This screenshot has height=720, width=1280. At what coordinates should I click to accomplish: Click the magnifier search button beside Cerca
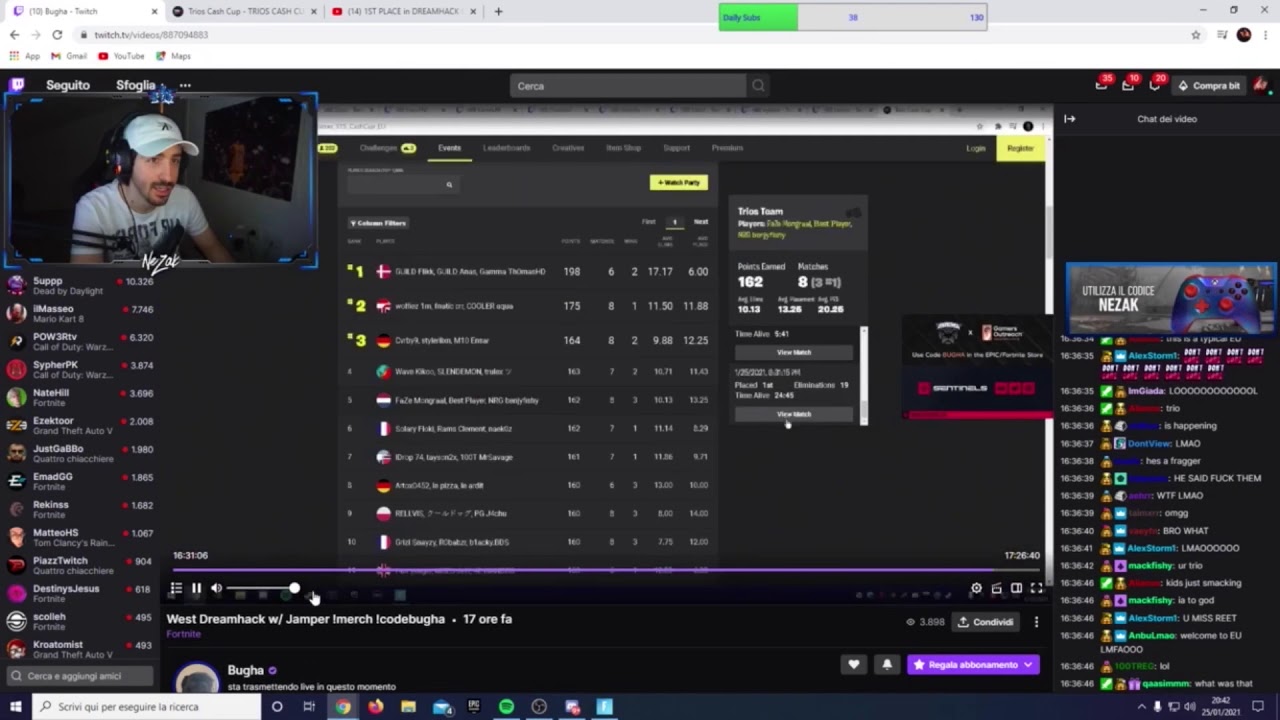coord(758,86)
